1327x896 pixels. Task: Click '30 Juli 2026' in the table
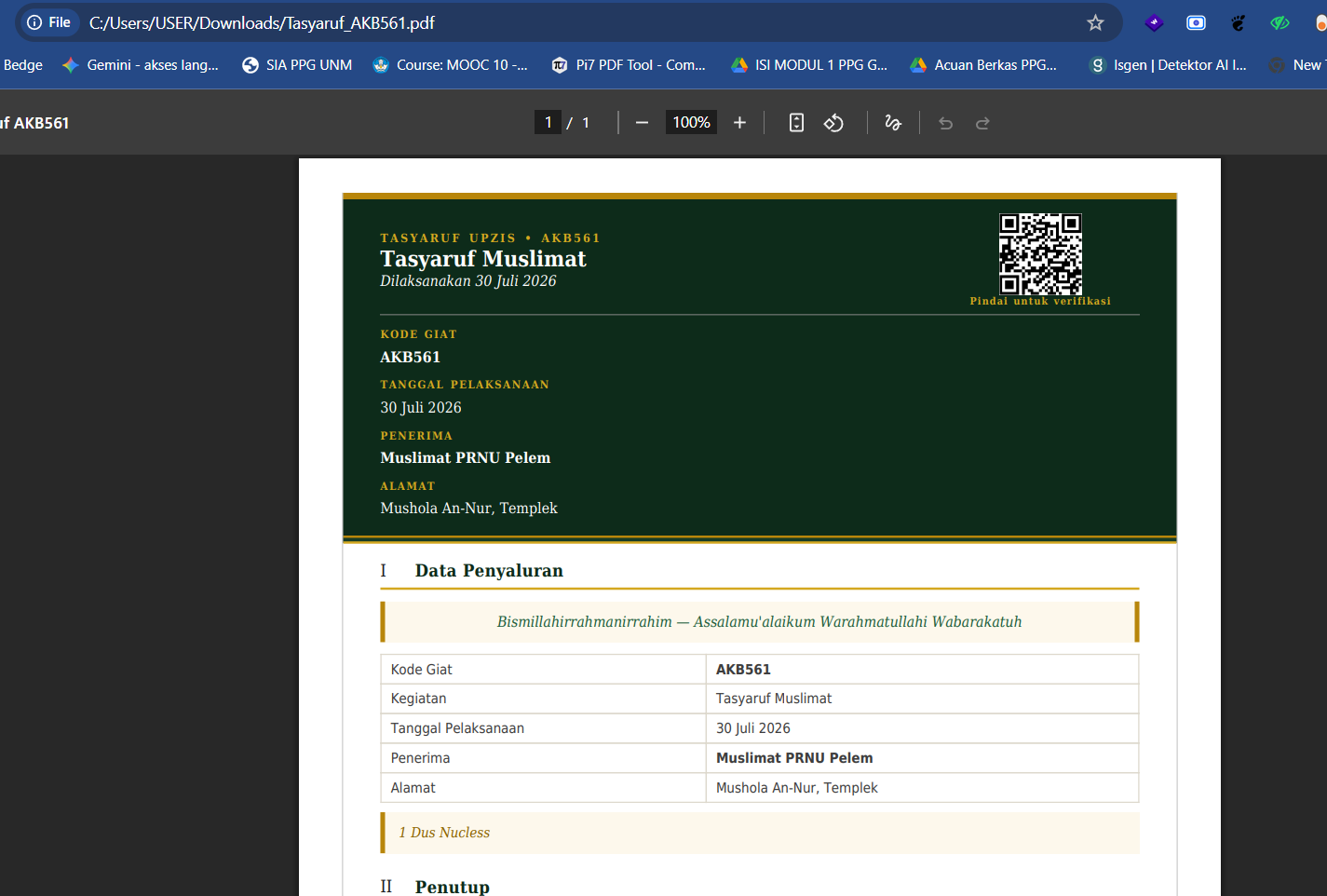[753, 728]
